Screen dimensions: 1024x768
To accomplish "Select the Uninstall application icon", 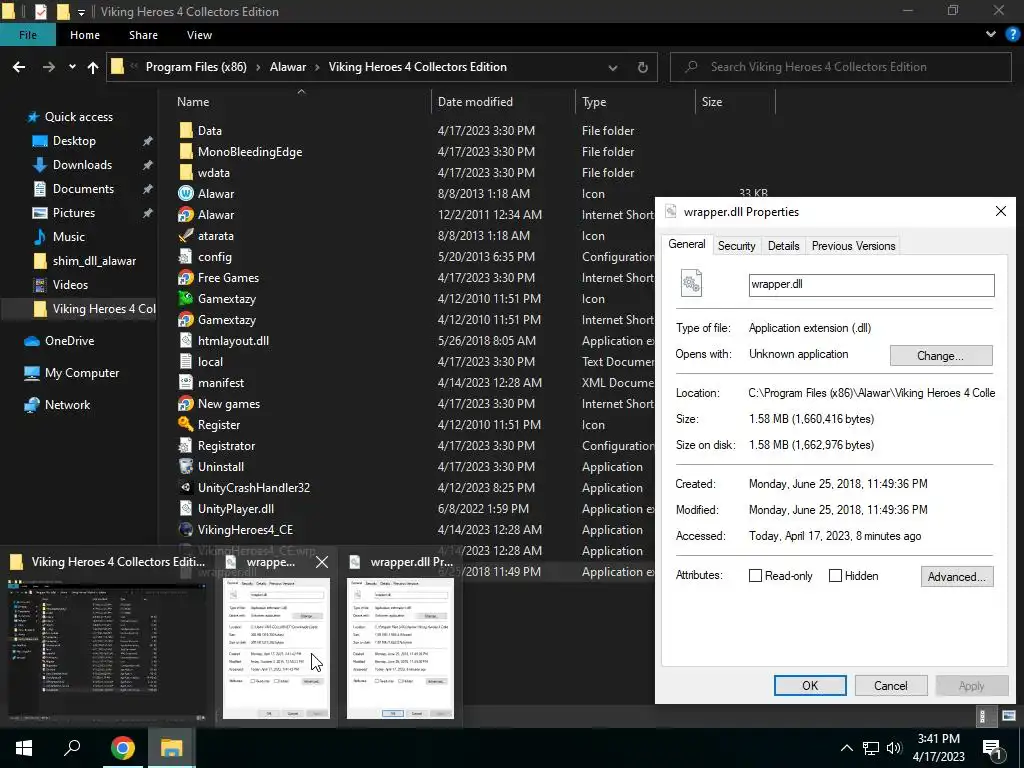I will (186, 466).
